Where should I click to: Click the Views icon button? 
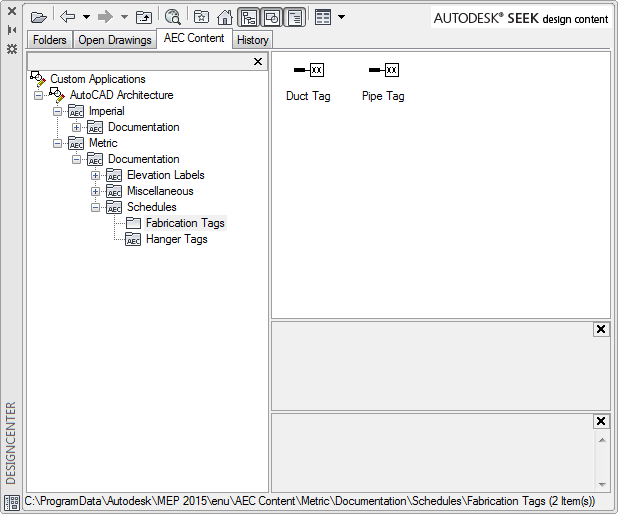coord(323,17)
